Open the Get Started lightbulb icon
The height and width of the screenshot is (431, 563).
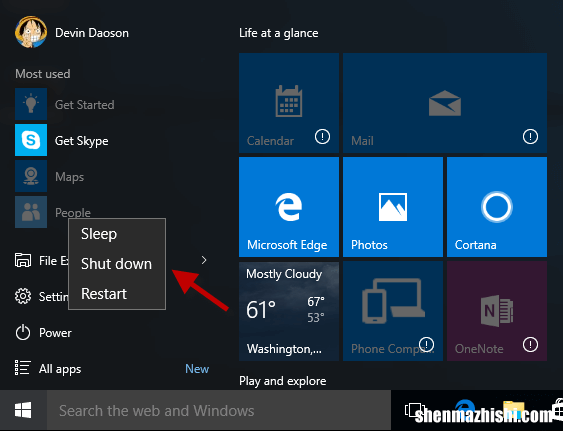coord(31,104)
